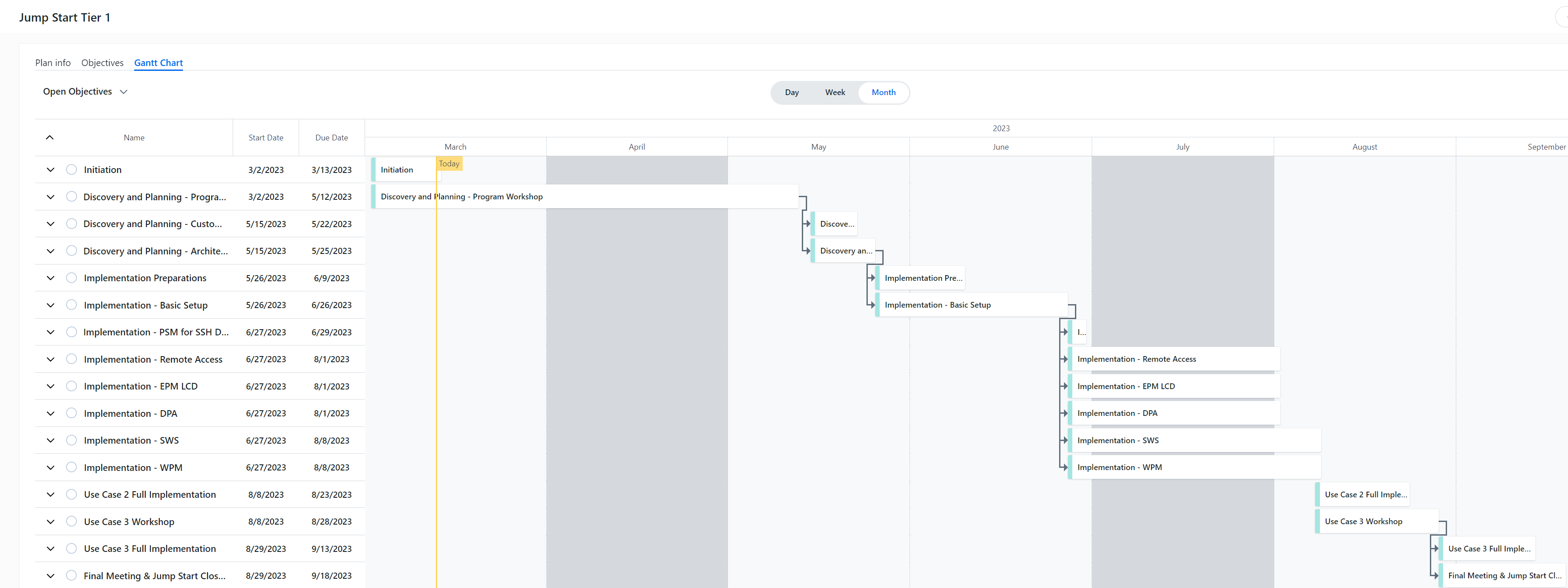The width and height of the screenshot is (1568, 588).
Task: Expand the Use Case 3 Workshop row
Action: (51, 522)
